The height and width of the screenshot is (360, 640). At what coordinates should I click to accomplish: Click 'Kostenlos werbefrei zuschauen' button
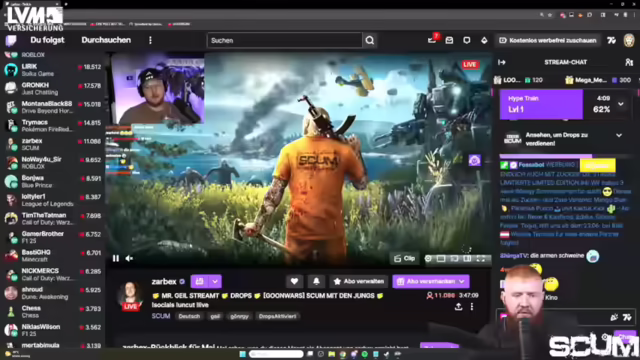tap(548, 40)
